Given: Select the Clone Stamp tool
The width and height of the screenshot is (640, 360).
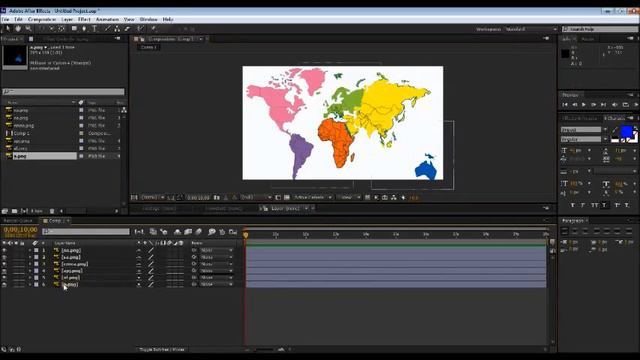Looking at the screenshot, I should tap(117, 29).
